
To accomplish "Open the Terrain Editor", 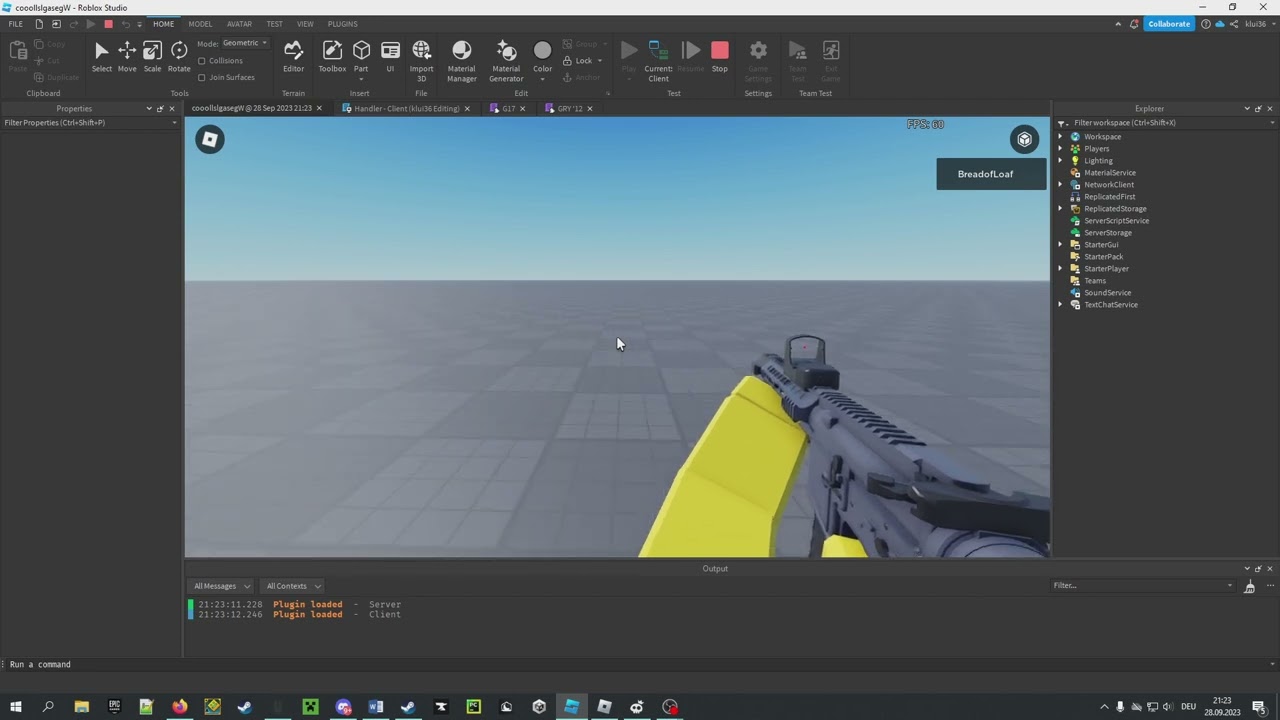I will pos(293,57).
